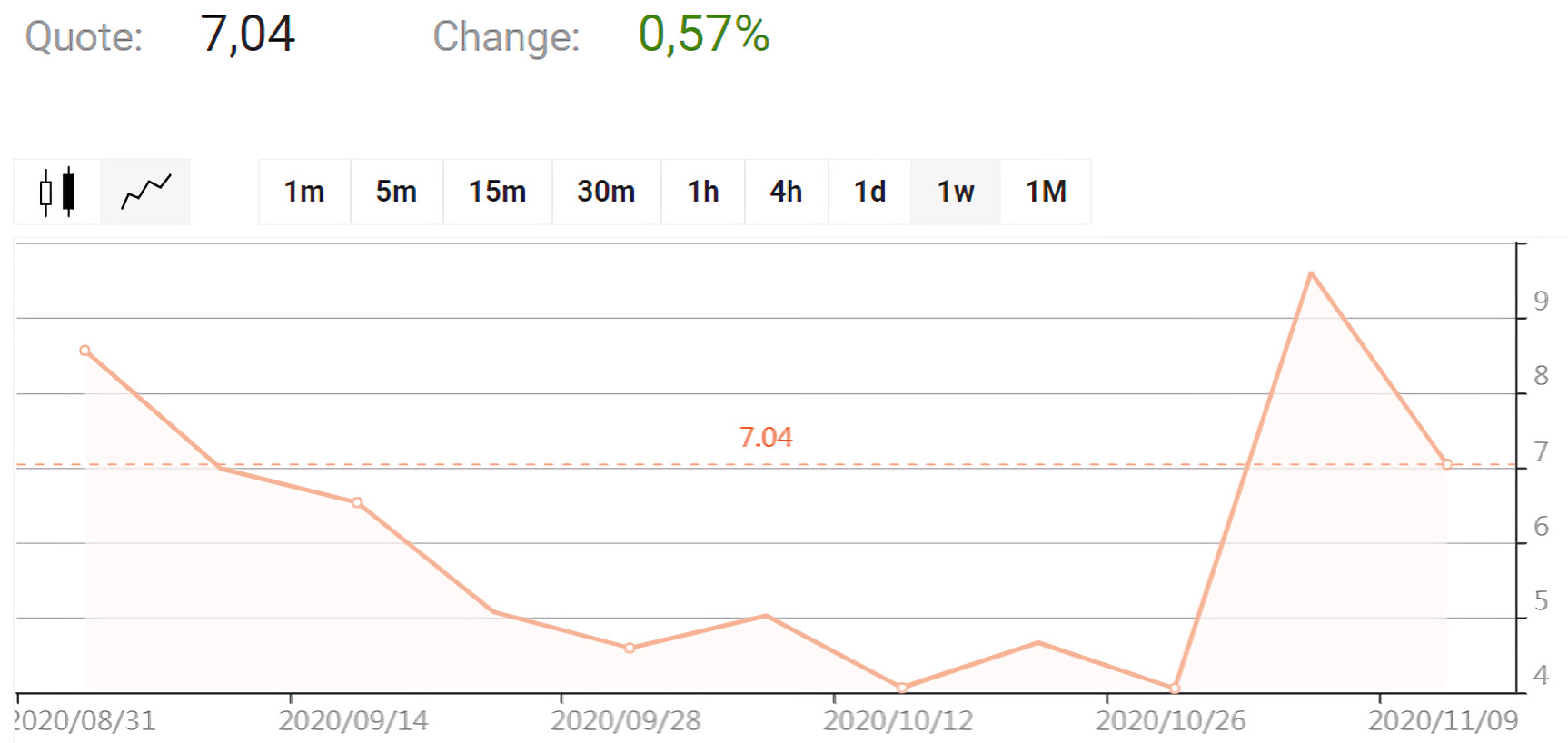The height and width of the screenshot is (743, 1568).
Task: Select the 5m interval
Action: pyautogui.click(x=397, y=191)
